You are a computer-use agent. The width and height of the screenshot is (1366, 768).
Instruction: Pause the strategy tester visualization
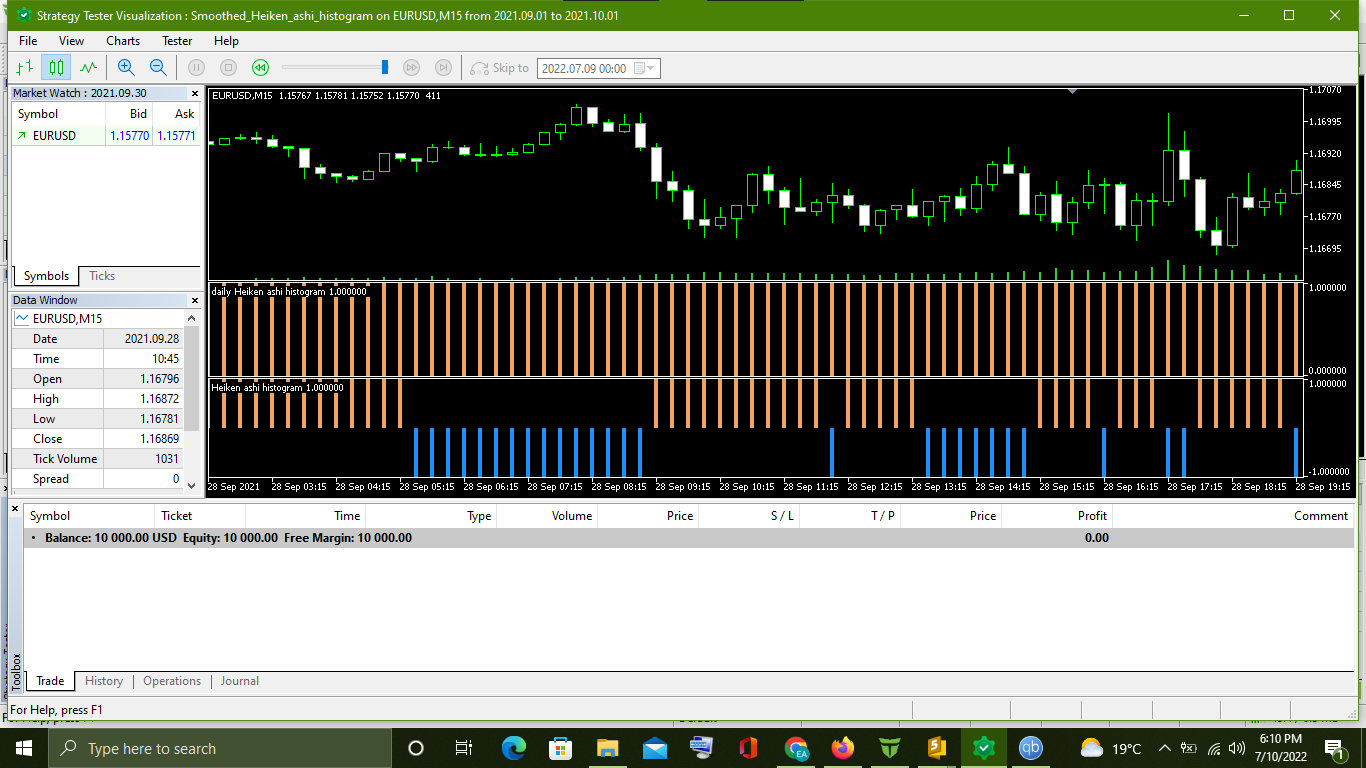point(196,68)
